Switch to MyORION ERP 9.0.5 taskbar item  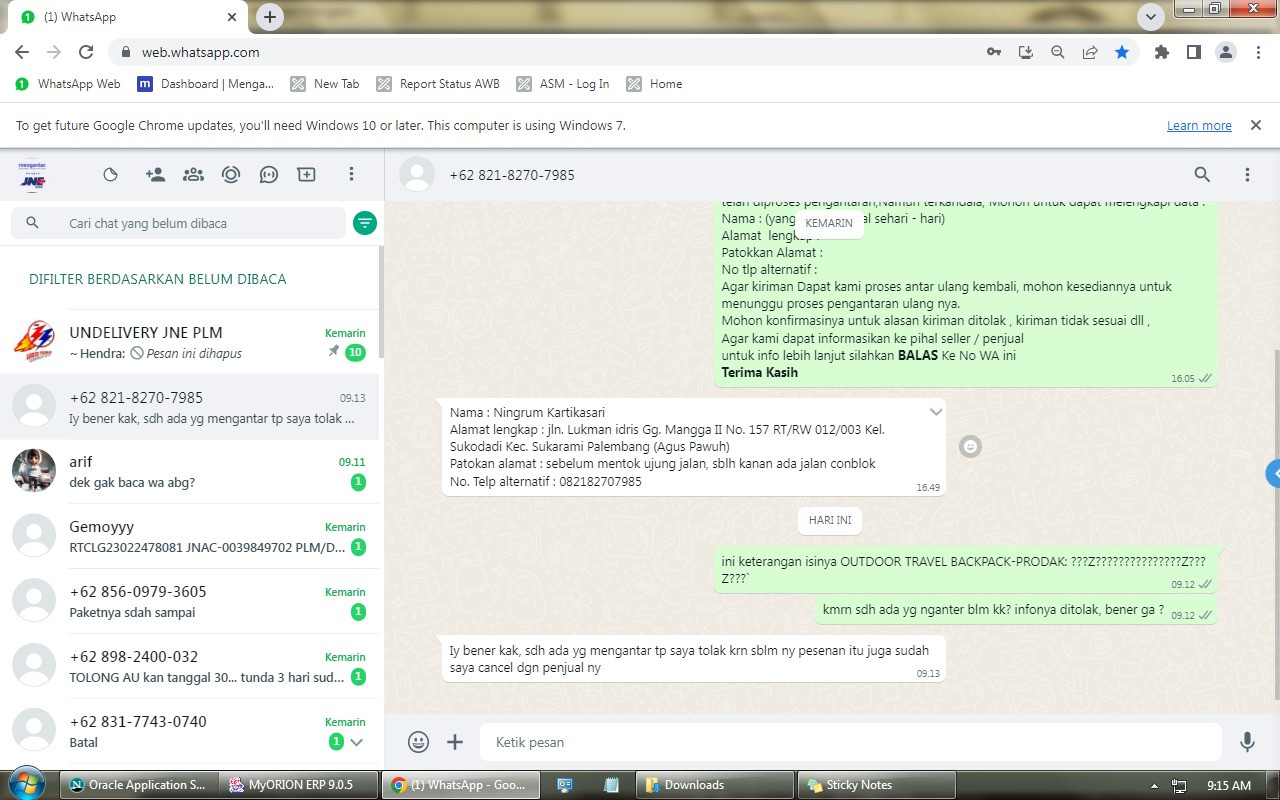300,785
